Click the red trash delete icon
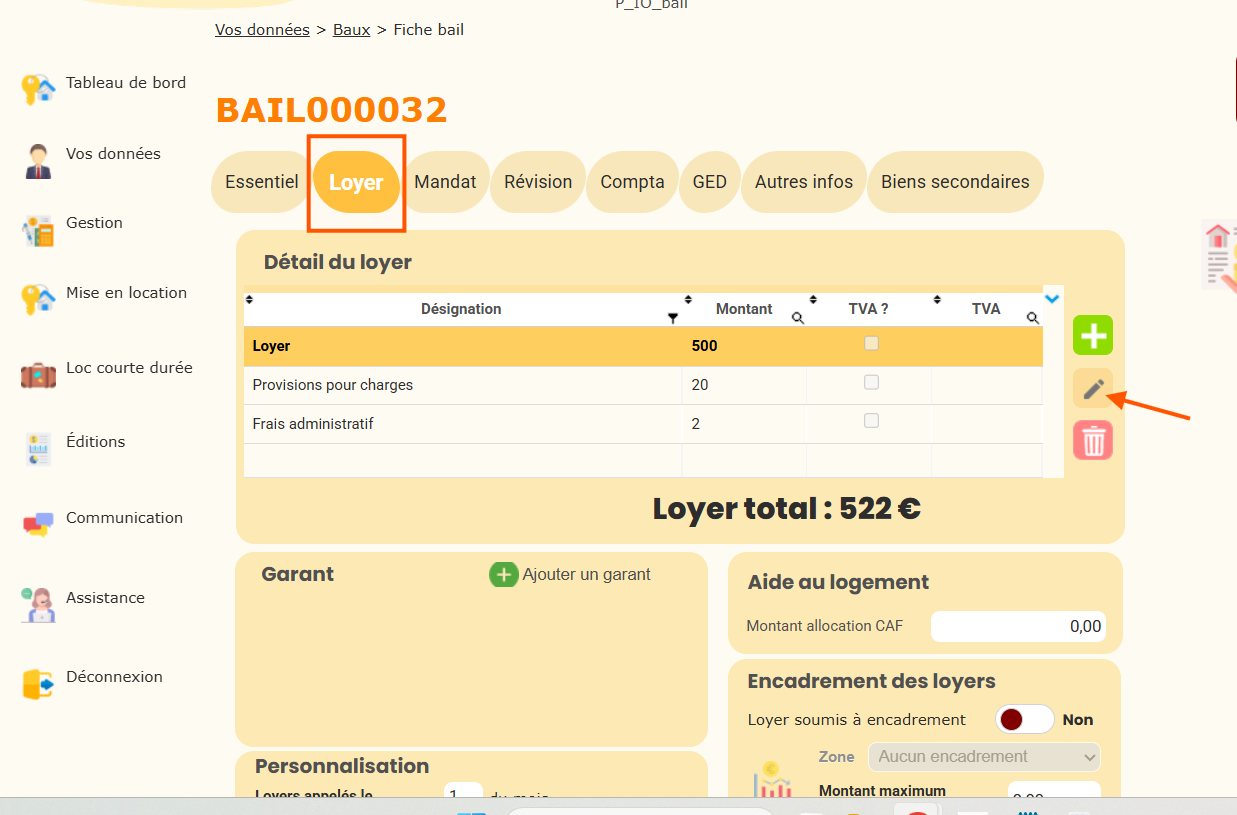This screenshot has height=815, width=1237. click(x=1092, y=440)
